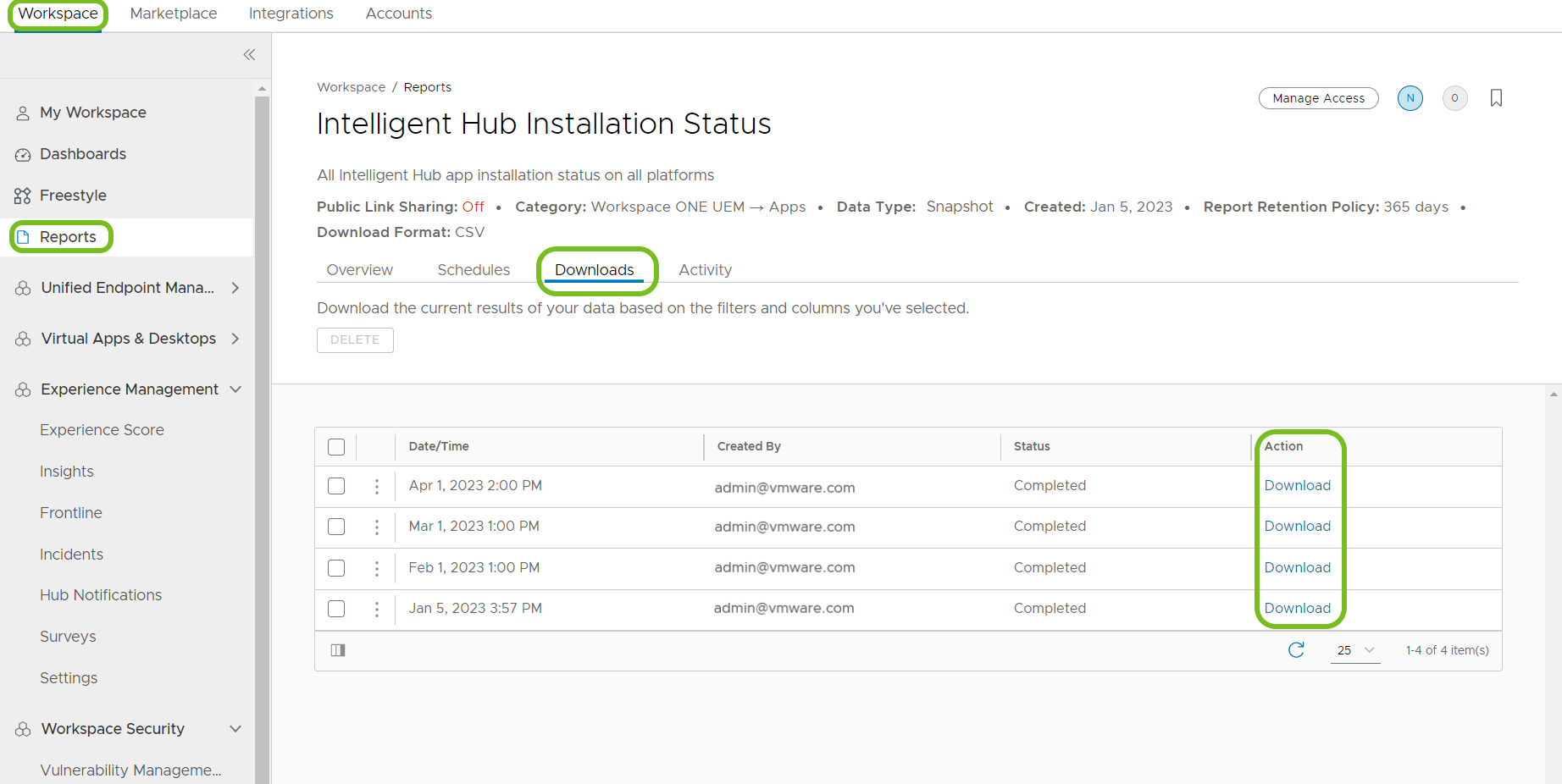This screenshot has height=784, width=1562.
Task: Download the Apr 1, 2023 report
Action: [x=1297, y=485]
